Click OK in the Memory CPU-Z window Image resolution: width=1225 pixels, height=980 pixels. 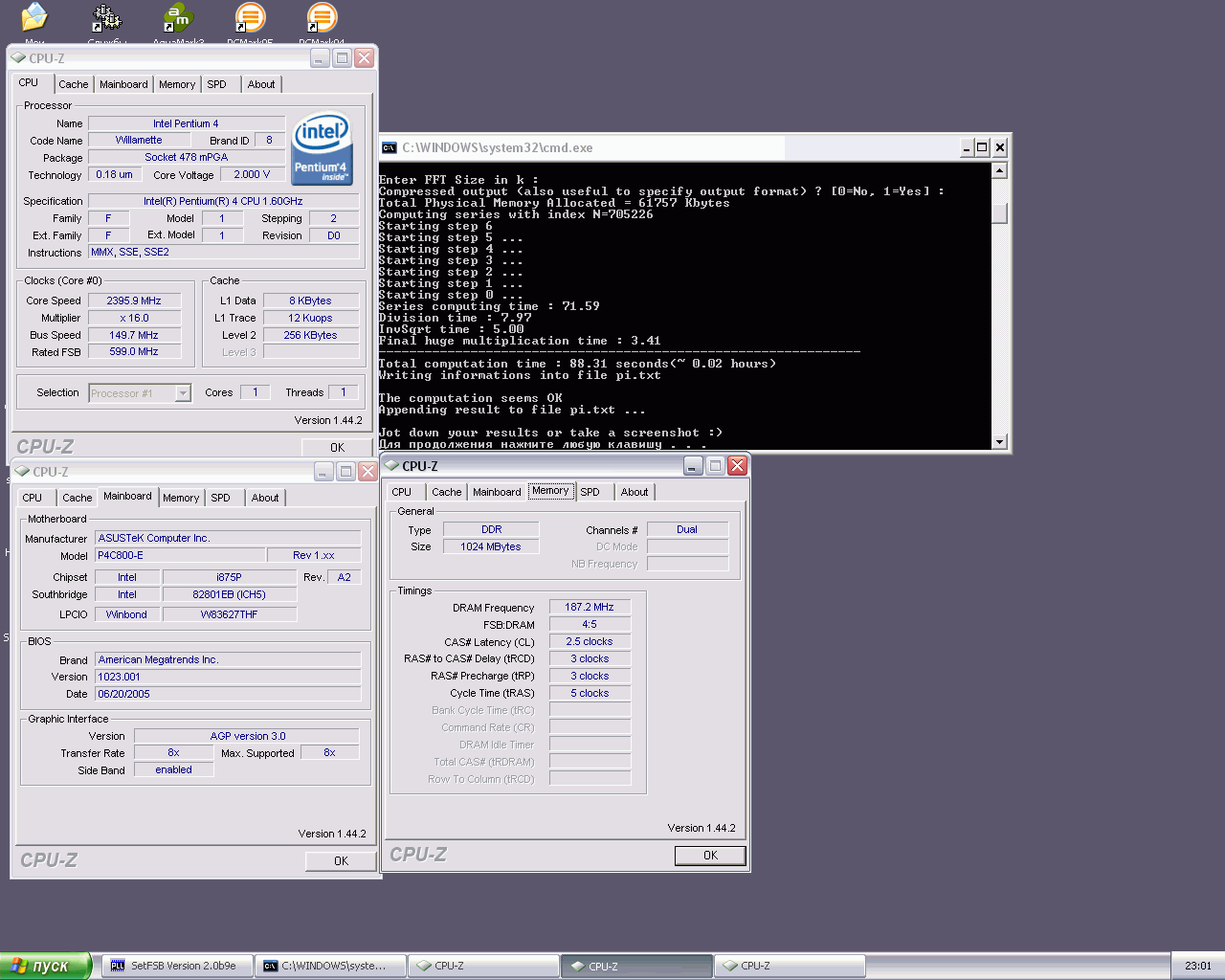tap(710, 856)
